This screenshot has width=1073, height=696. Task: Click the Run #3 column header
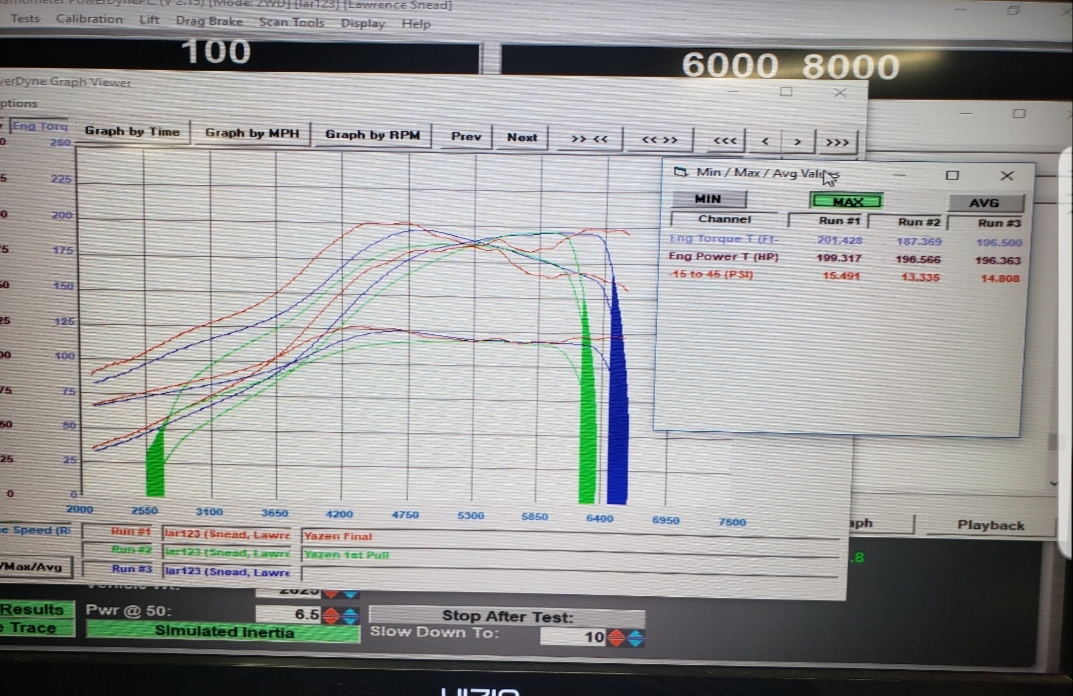pos(987,223)
